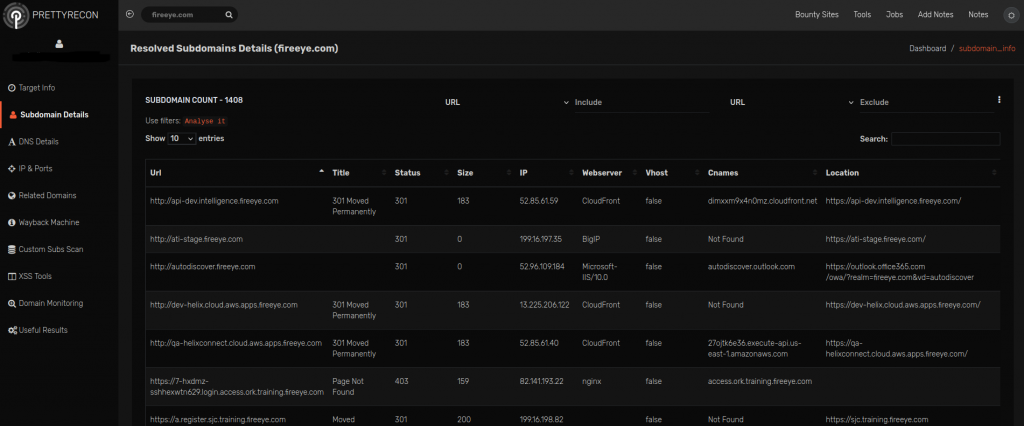Sort table by Vhost column
Image resolution: width=1024 pixels, height=426 pixels.
pyautogui.click(x=671, y=173)
